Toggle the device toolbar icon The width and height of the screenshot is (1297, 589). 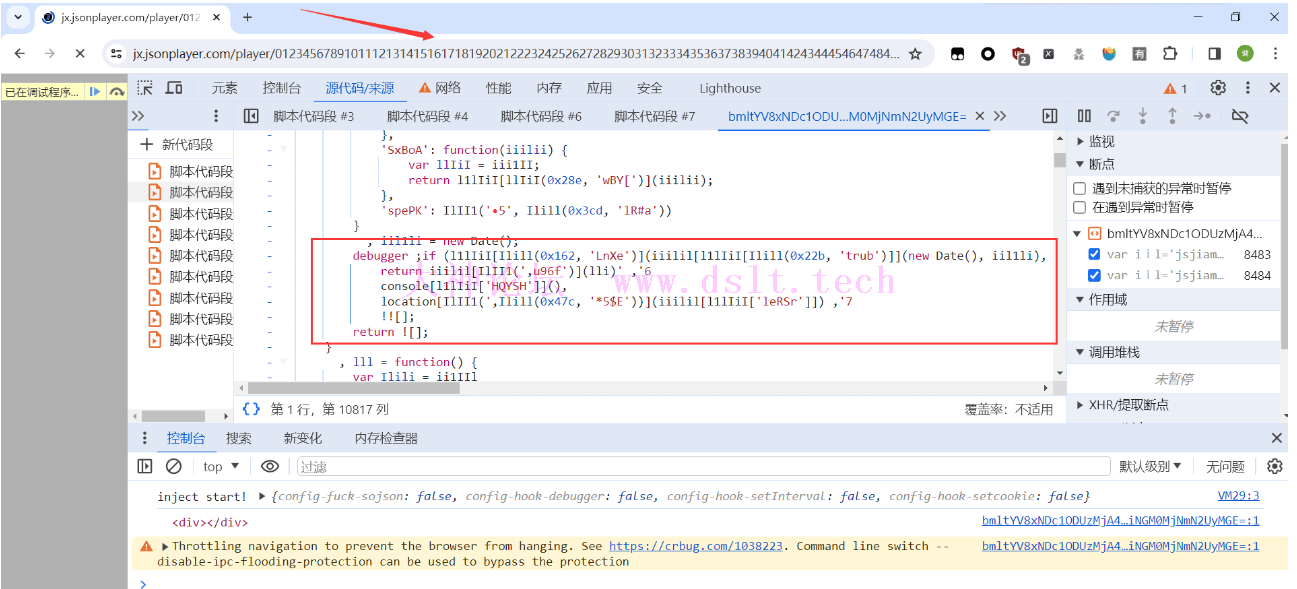tap(174, 88)
